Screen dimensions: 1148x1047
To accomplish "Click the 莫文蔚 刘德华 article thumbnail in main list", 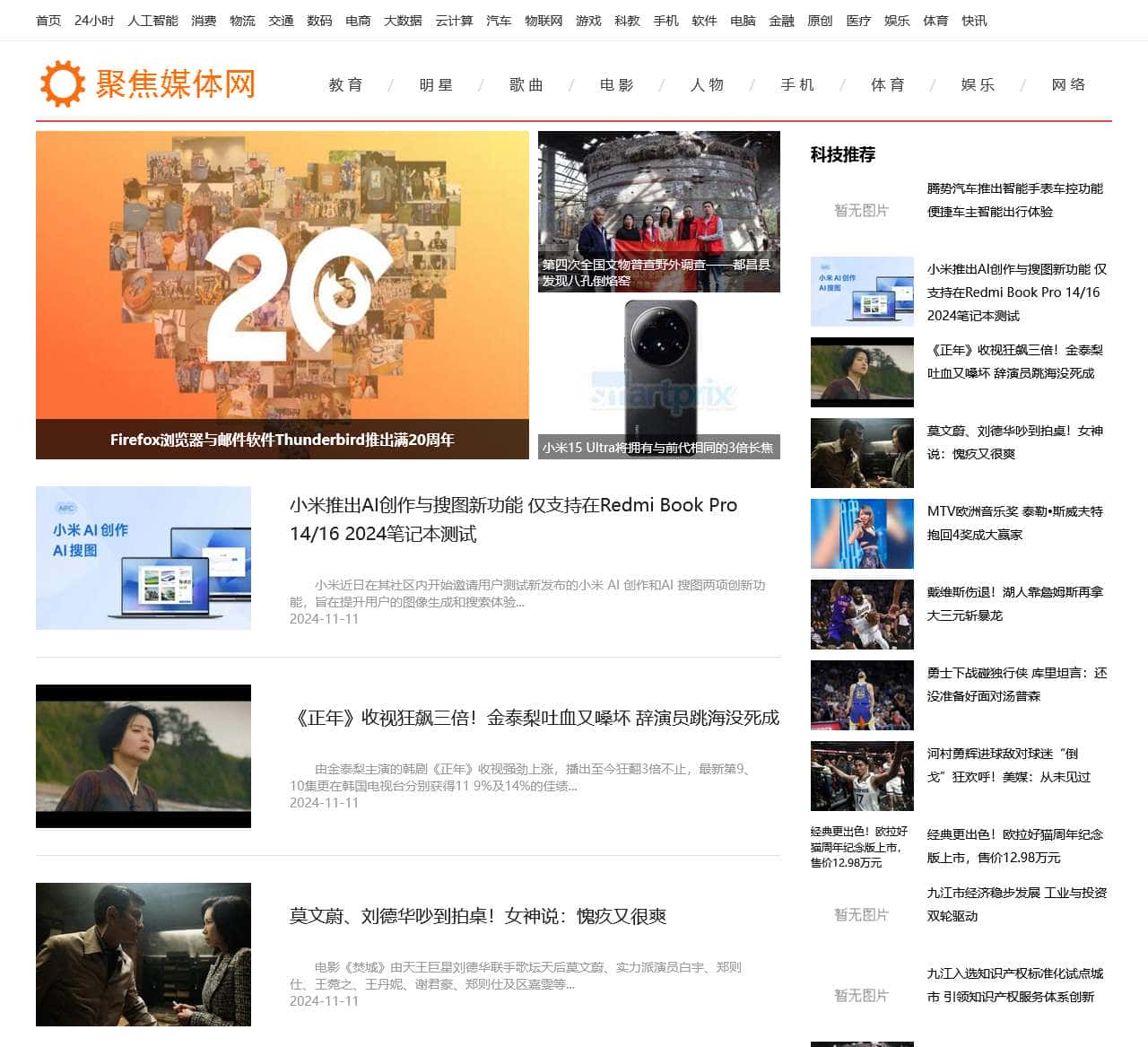I will click(143, 955).
